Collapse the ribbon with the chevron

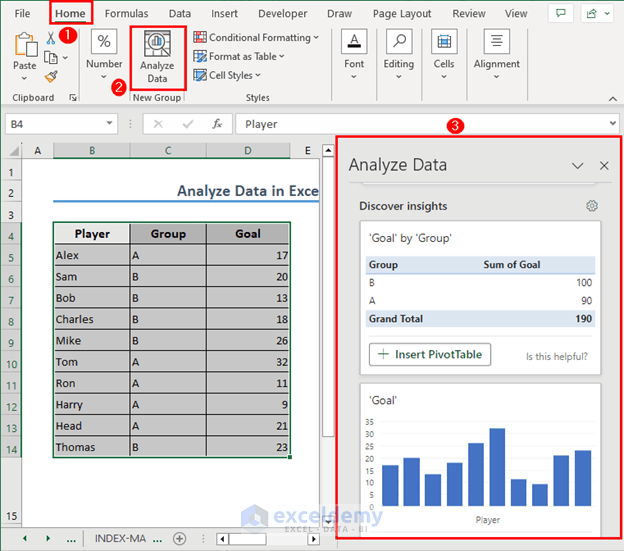(613, 99)
